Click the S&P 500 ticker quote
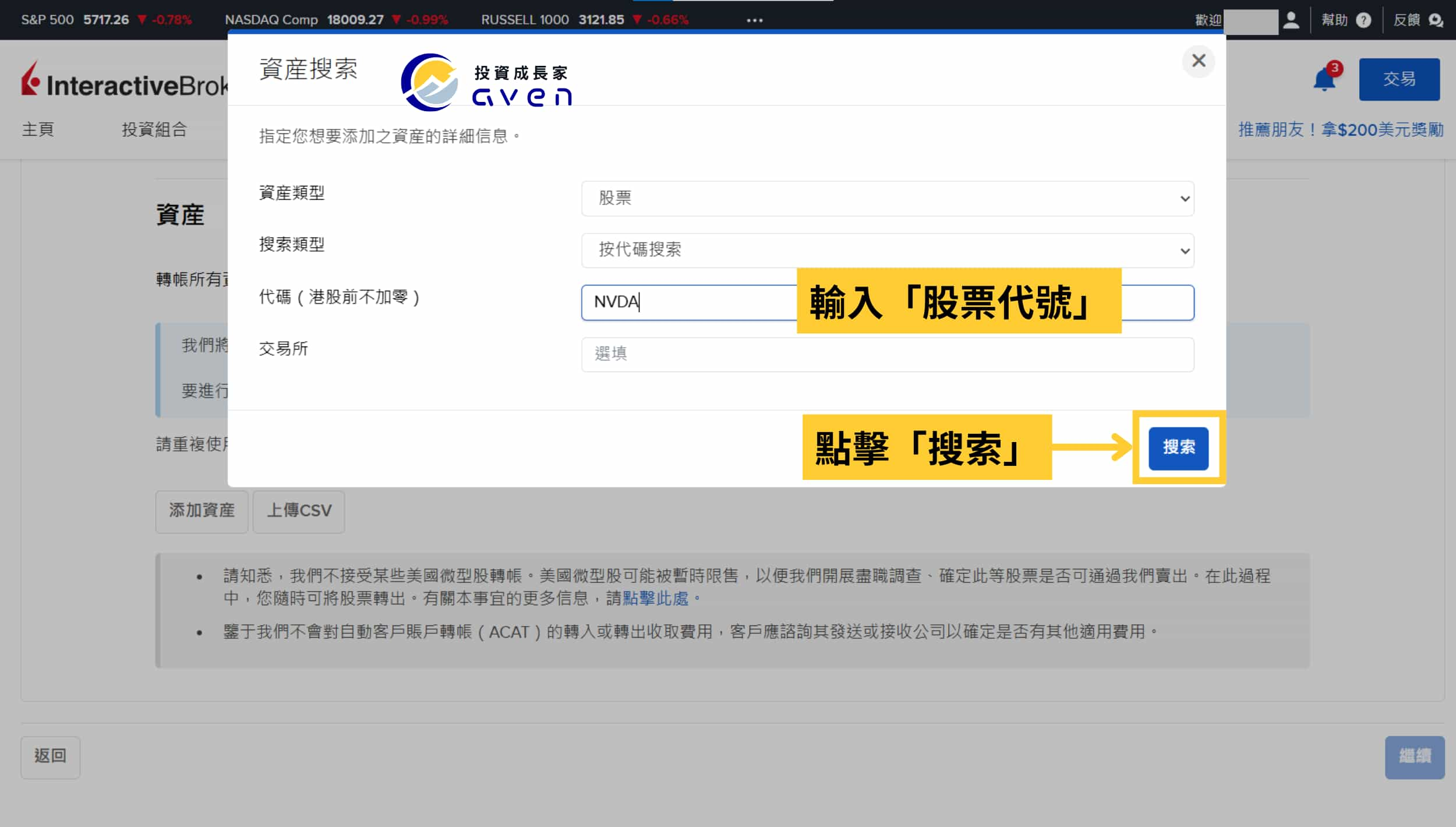Viewport: 1456px width, 827px height. [107, 20]
